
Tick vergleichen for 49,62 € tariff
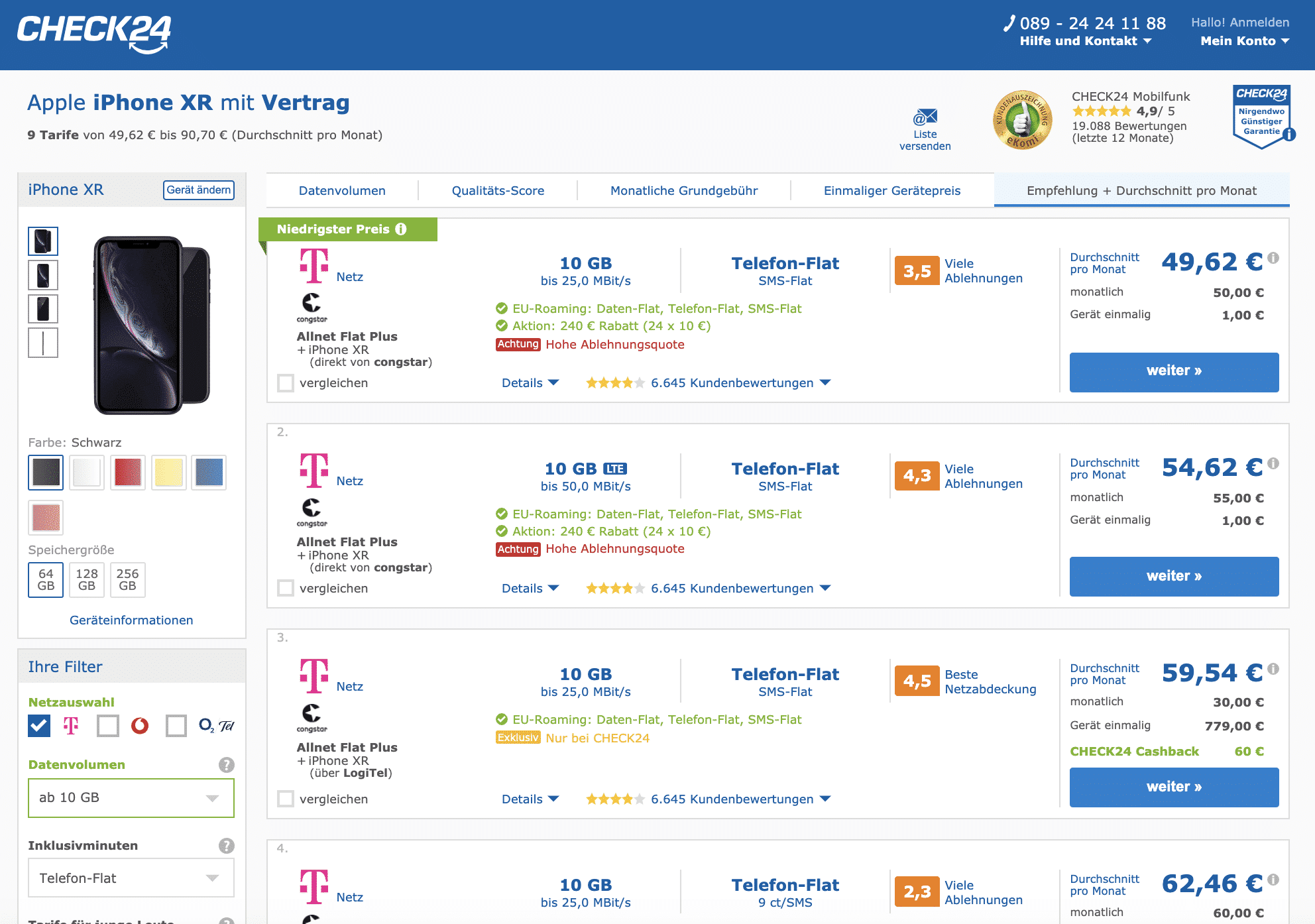pyautogui.click(x=286, y=383)
